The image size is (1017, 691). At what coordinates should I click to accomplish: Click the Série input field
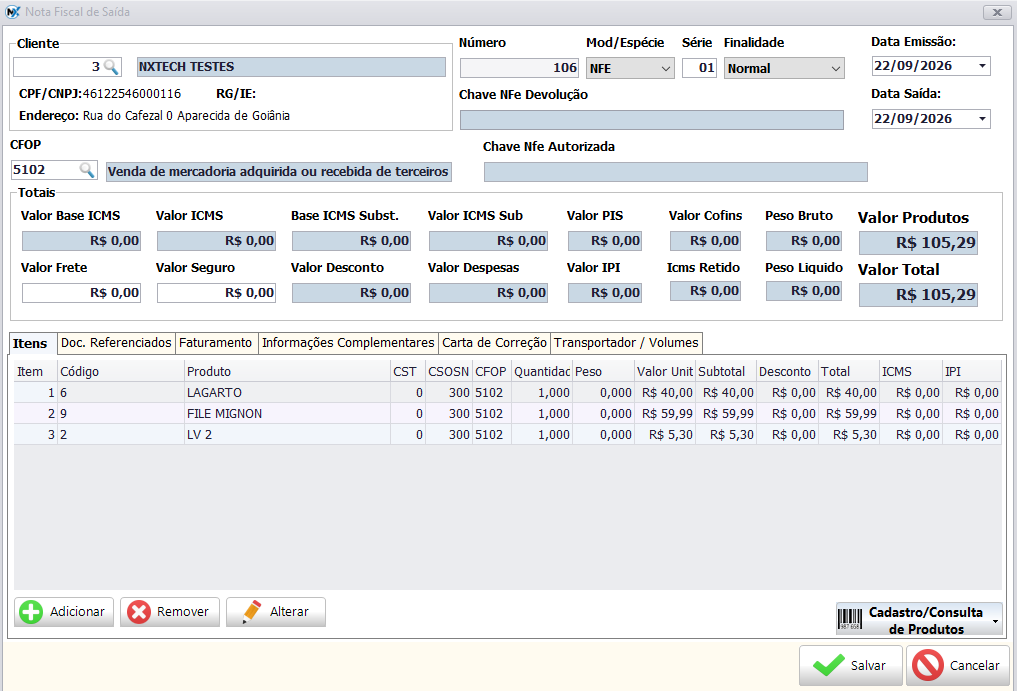[x=699, y=68]
